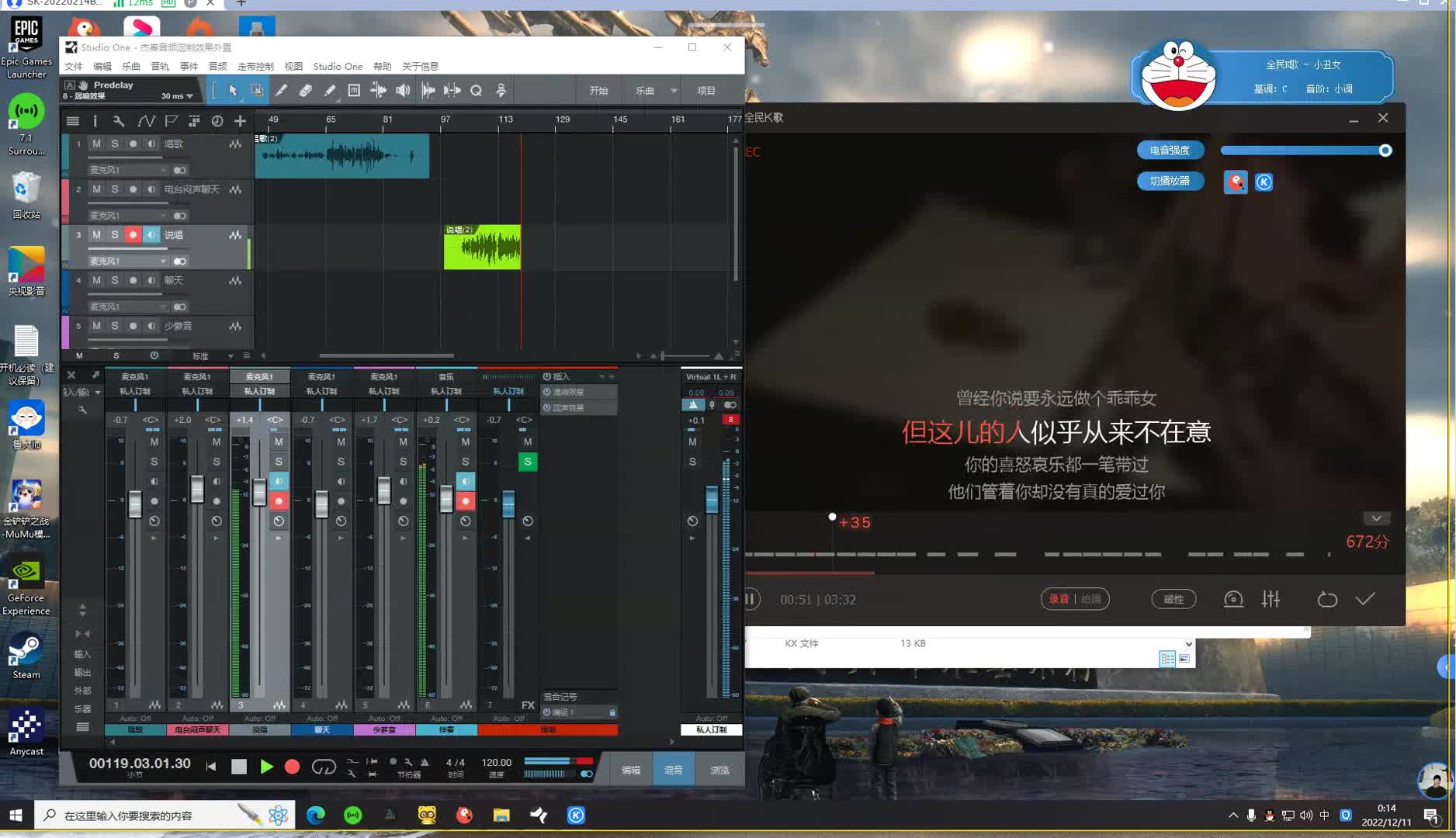Return to zero with rewind button

tap(211, 767)
